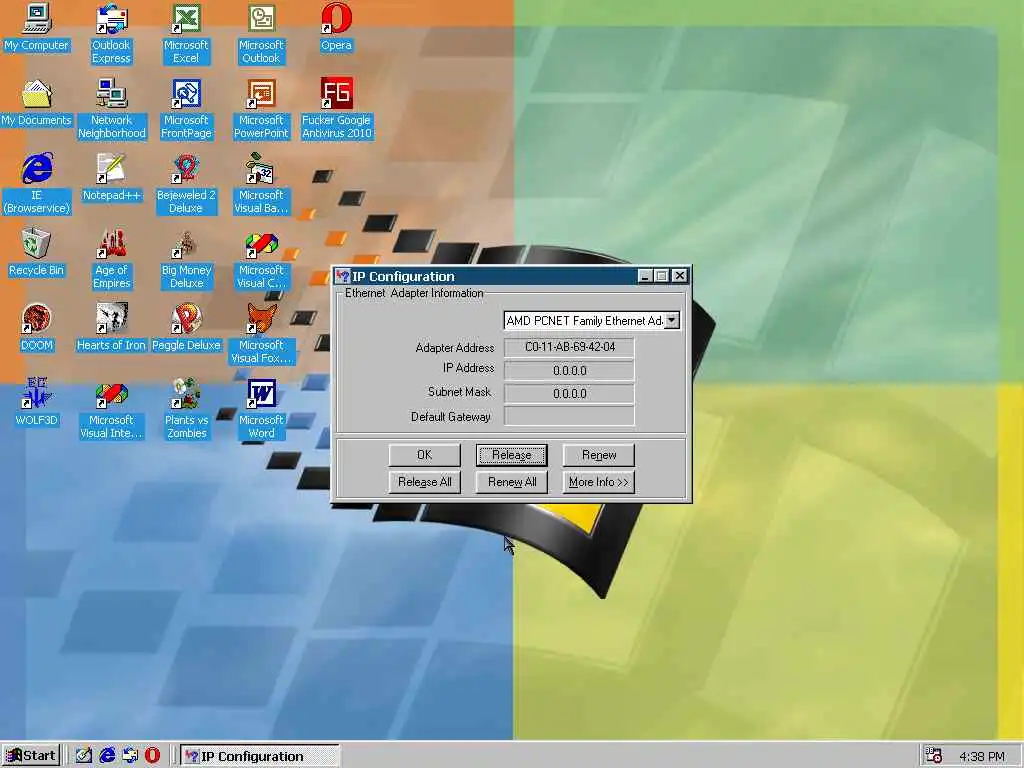Click the IP Address value field
This screenshot has width=1024, height=768.
[569, 370]
